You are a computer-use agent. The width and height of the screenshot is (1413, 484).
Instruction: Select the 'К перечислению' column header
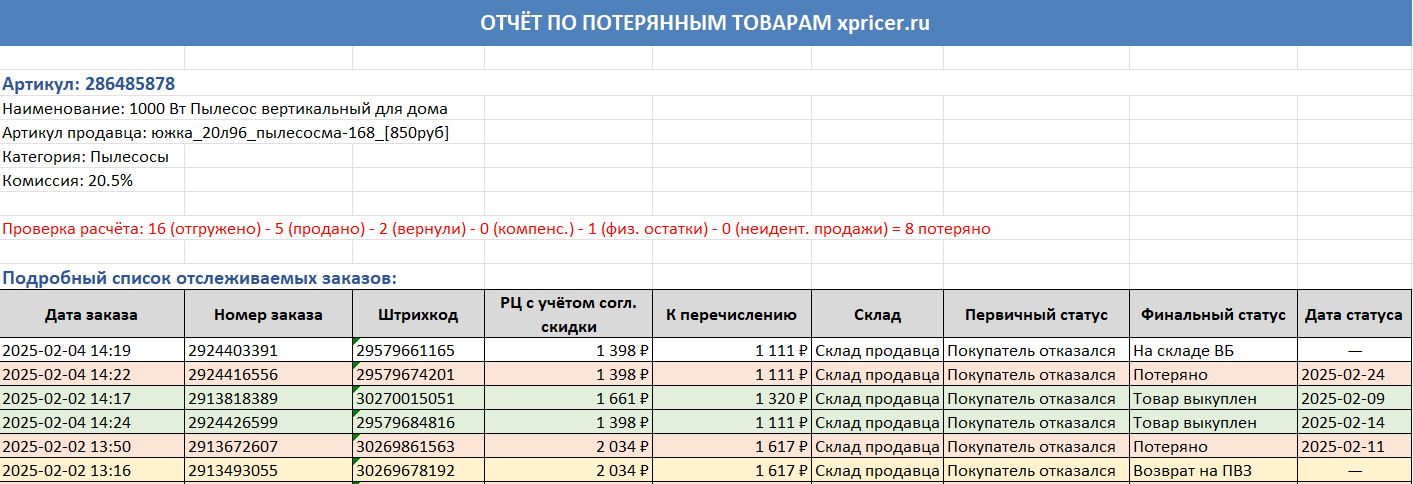tap(732, 315)
